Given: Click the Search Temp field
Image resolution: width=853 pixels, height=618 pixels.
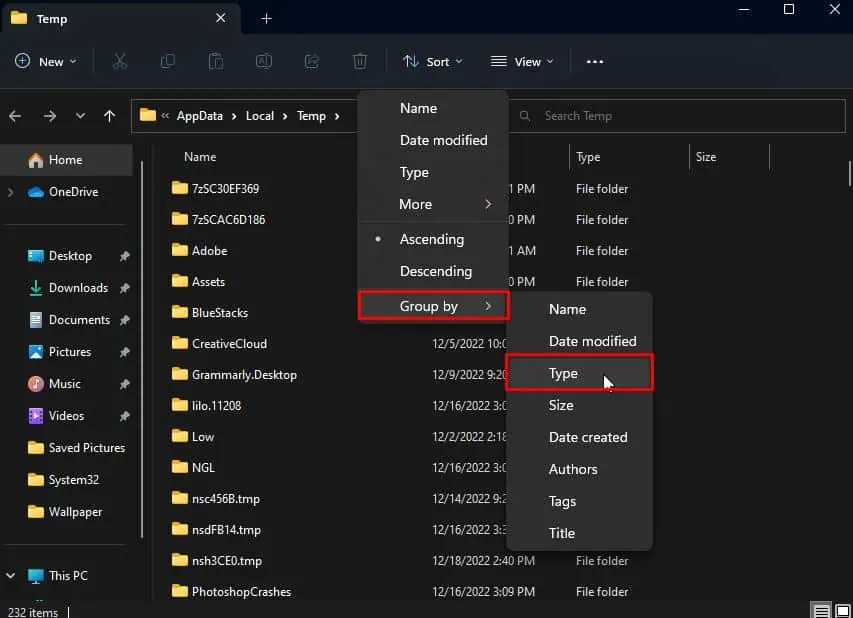Looking at the screenshot, I should (x=677, y=116).
